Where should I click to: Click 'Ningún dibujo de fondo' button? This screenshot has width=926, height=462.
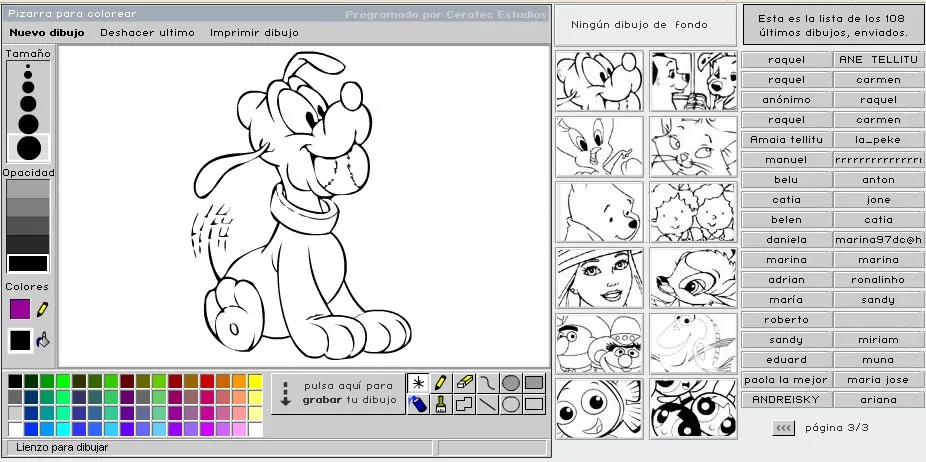[645, 25]
